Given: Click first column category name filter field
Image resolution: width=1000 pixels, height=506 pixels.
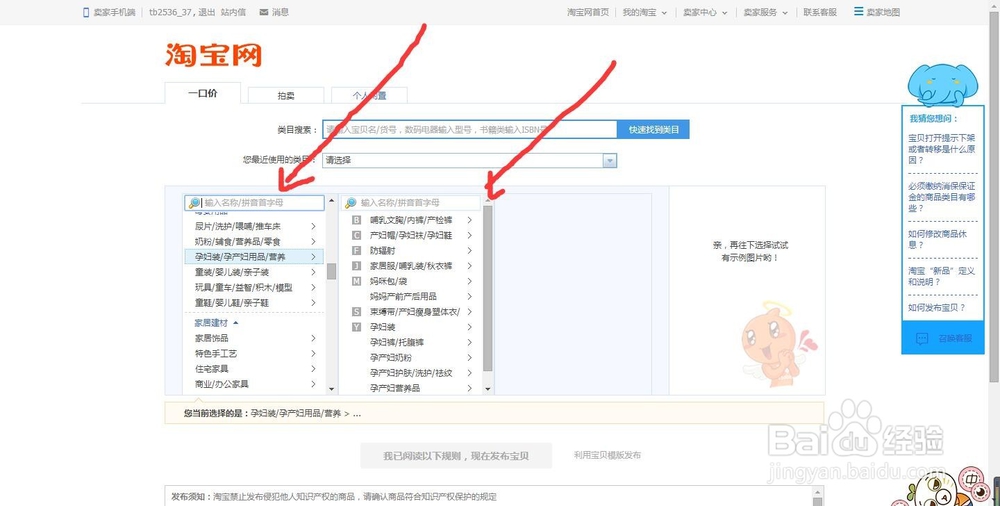Looking at the screenshot, I should click(x=254, y=203).
